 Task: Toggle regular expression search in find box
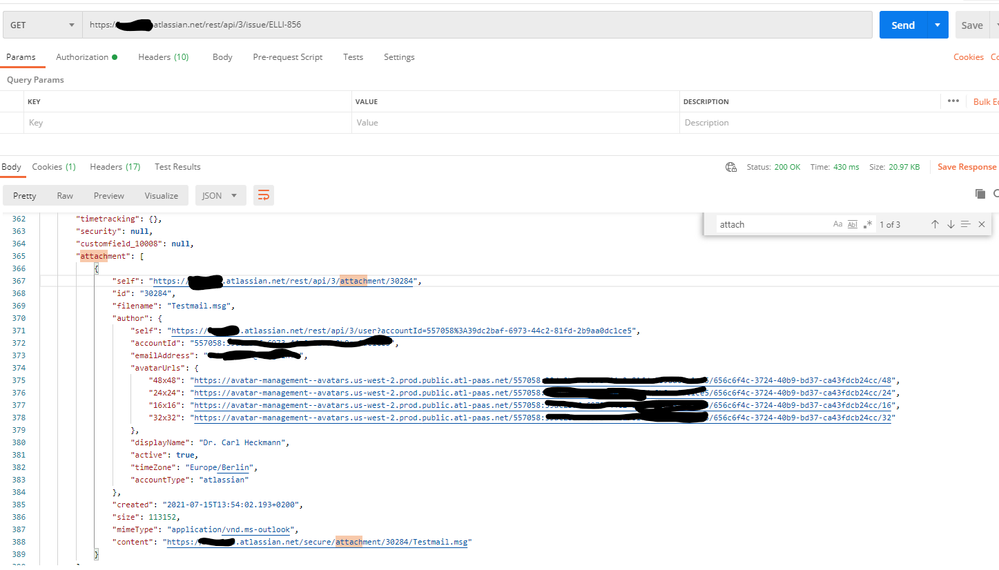867,224
